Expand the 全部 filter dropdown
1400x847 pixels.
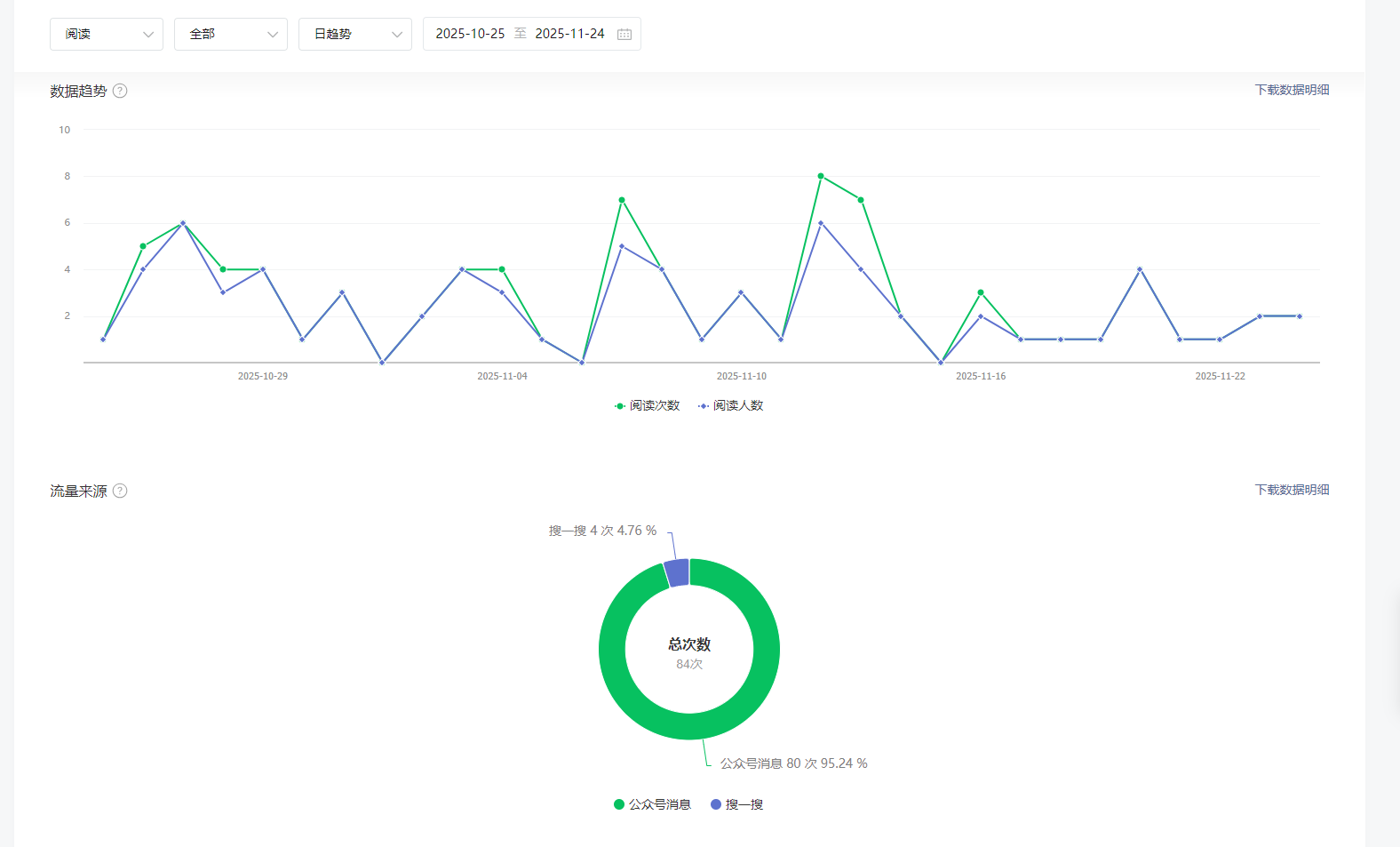click(231, 34)
